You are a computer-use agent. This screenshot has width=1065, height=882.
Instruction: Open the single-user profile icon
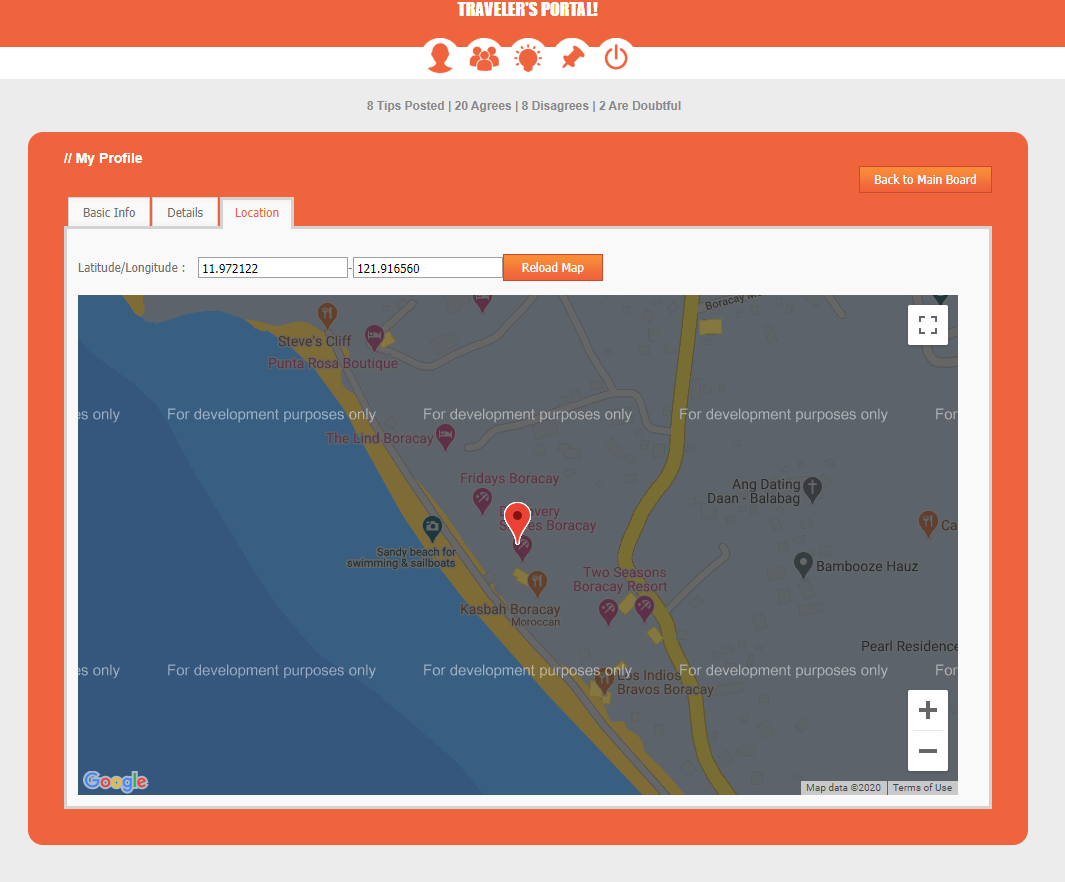pyautogui.click(x=440, y=56)
